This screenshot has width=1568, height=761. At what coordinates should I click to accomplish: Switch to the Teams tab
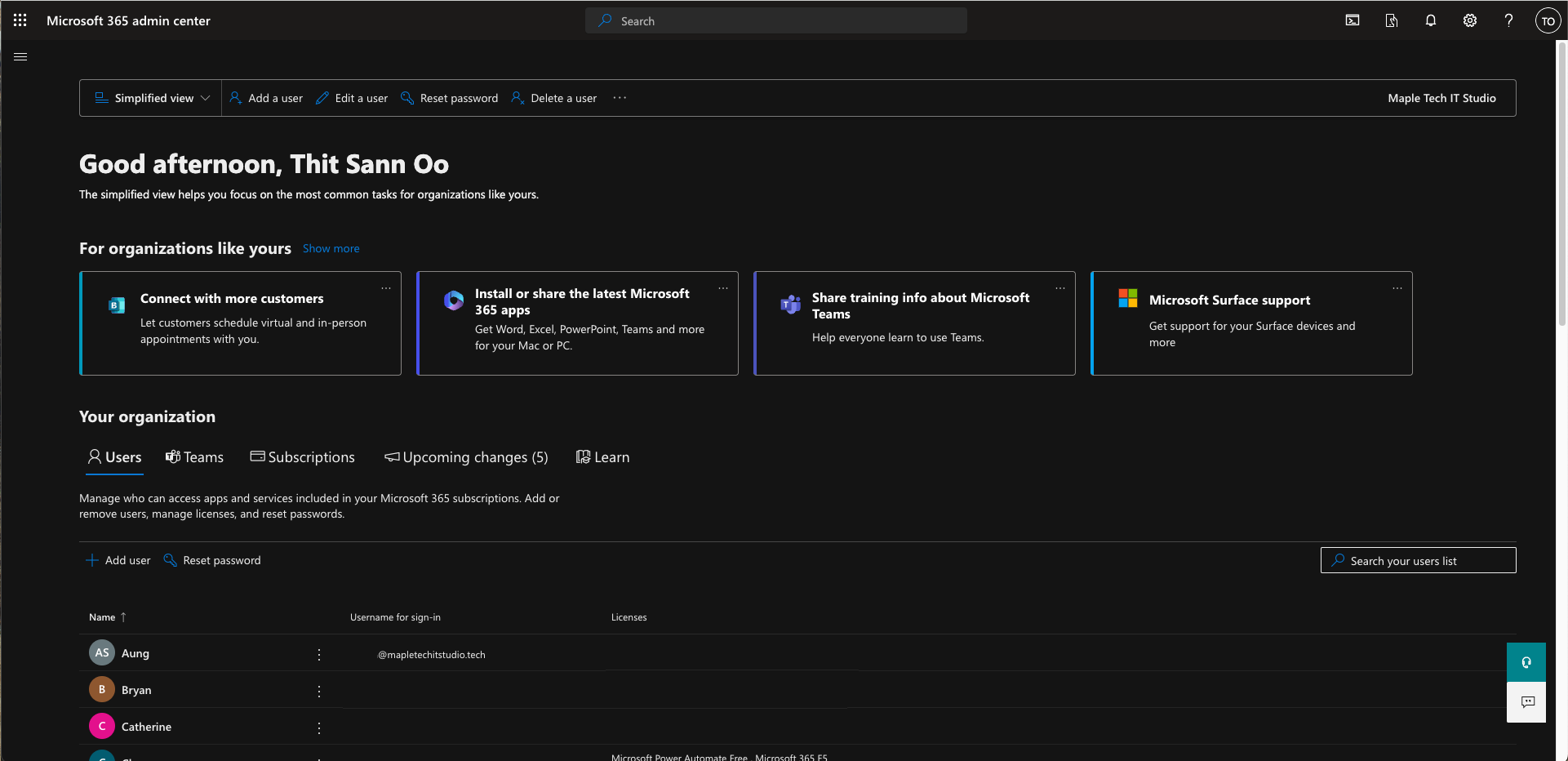point(194,457)
